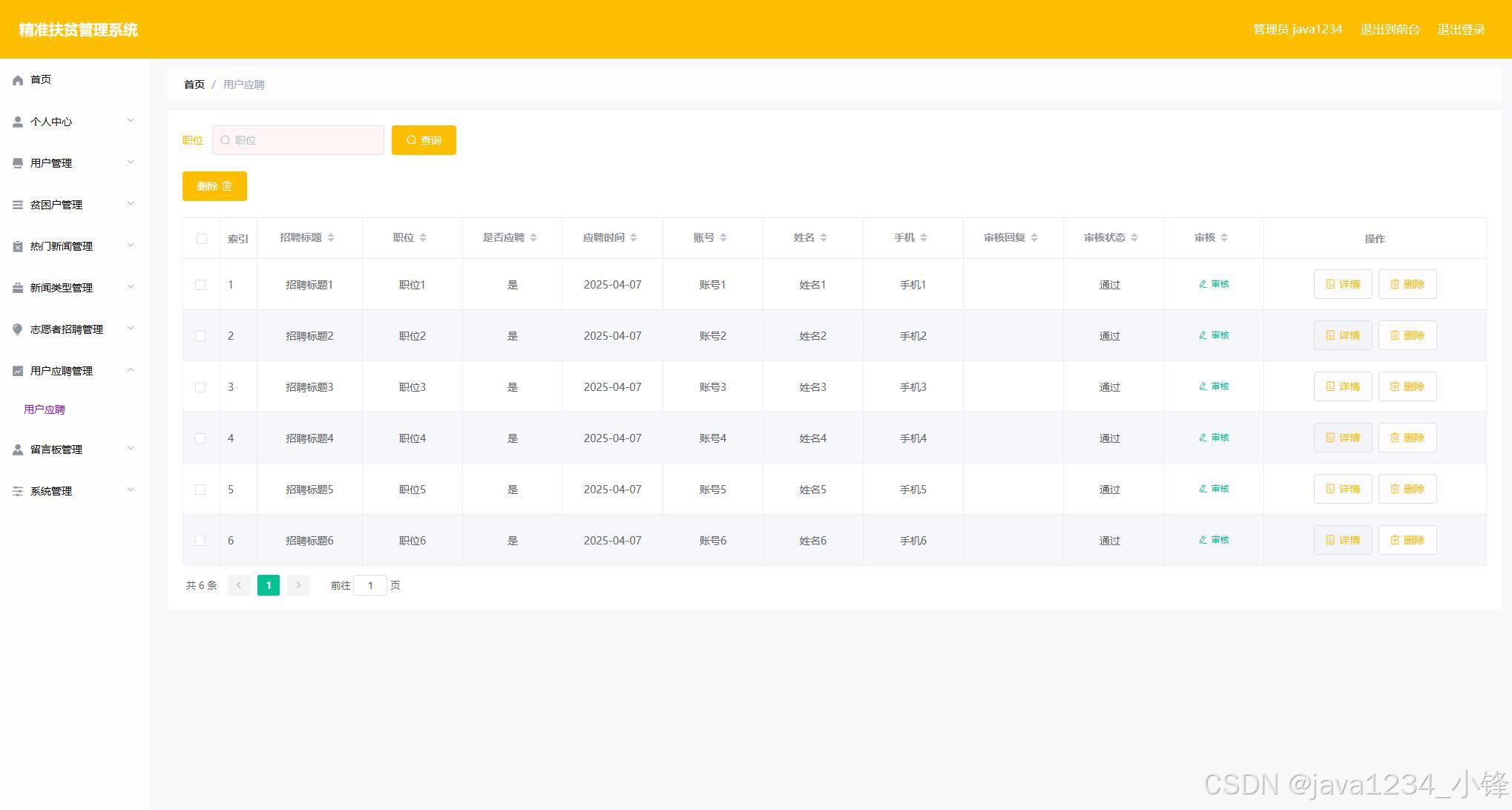
Task: Open the 用户应聘 submenu item
Action: point(45,409)
